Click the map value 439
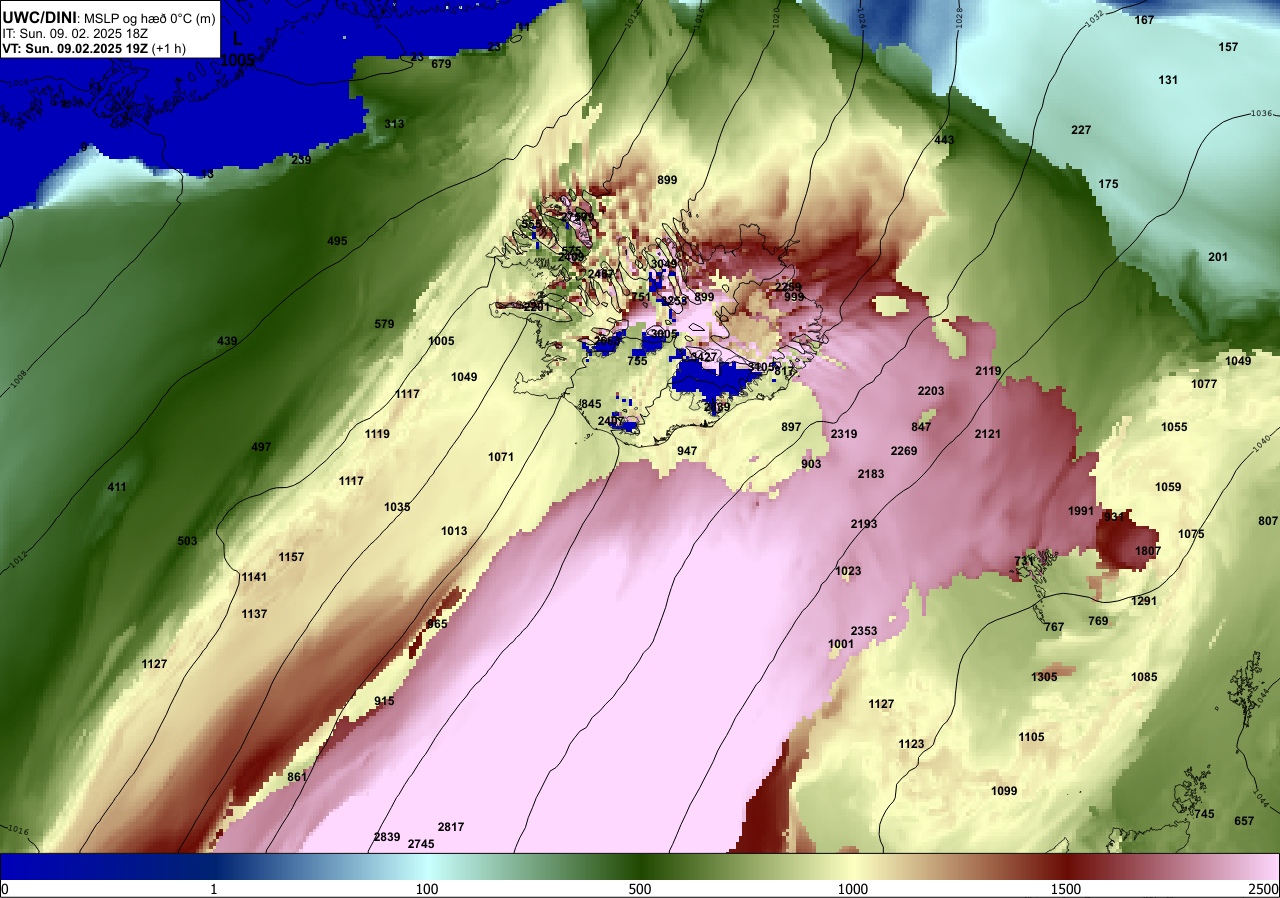 (x=227, y=342)
